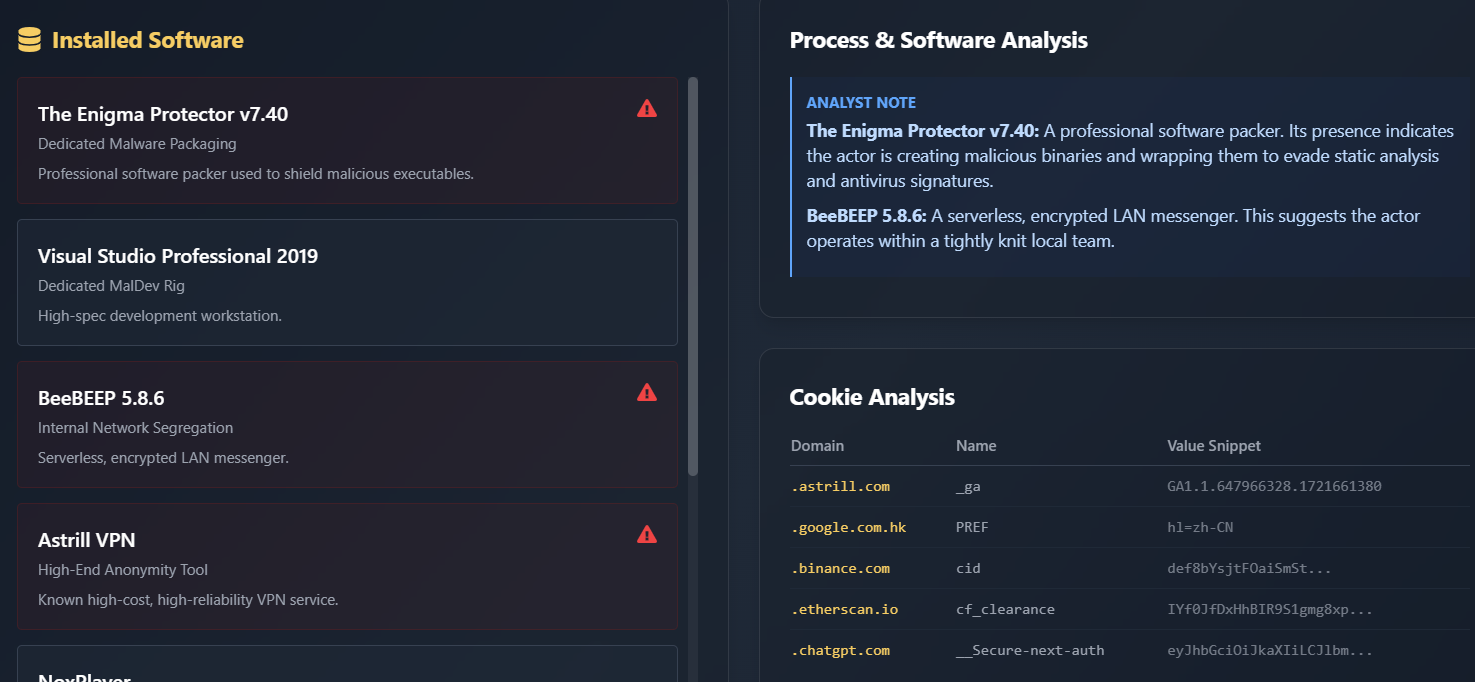Click the warning icon on Enigma Protector card
1475x682 pixels.
(x=647, y=108)
